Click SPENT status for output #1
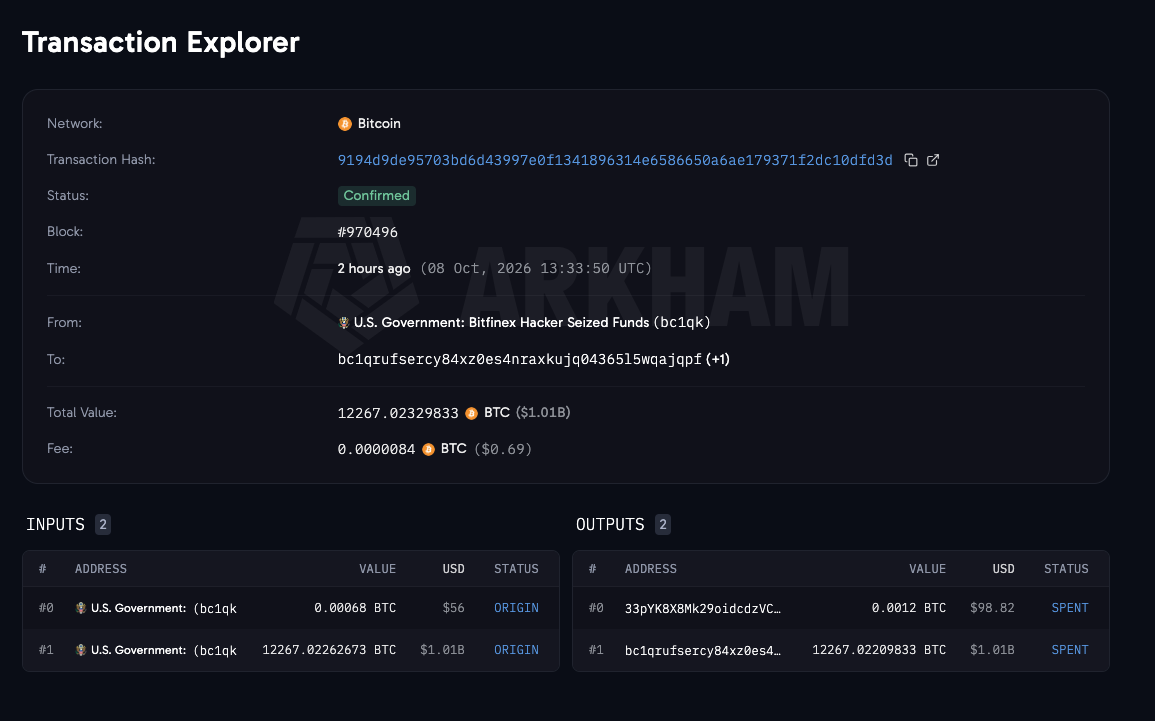This screenshot has height=721, width=1155. point(1070,650)
